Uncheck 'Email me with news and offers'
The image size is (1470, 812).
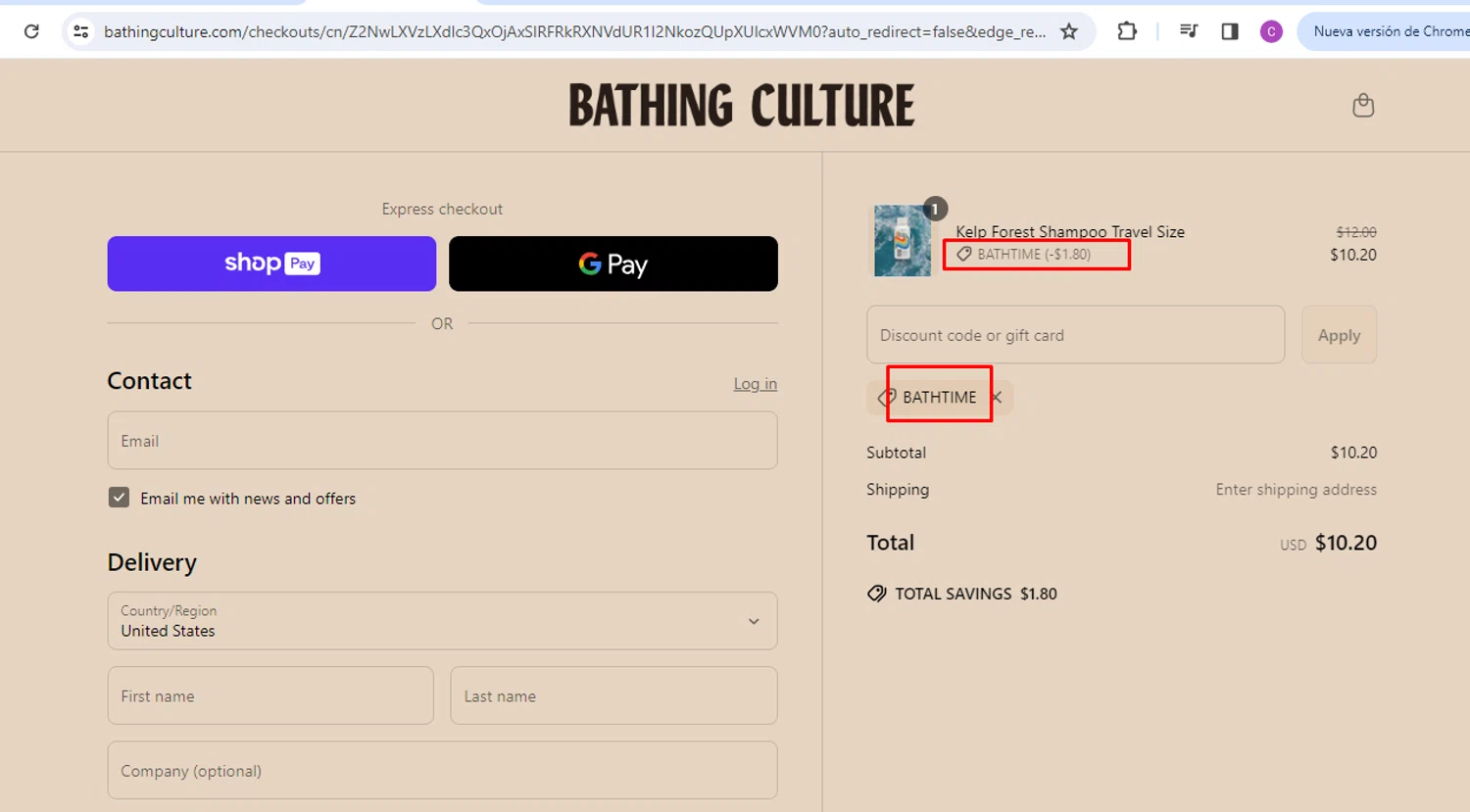click(x=119, y=498)
